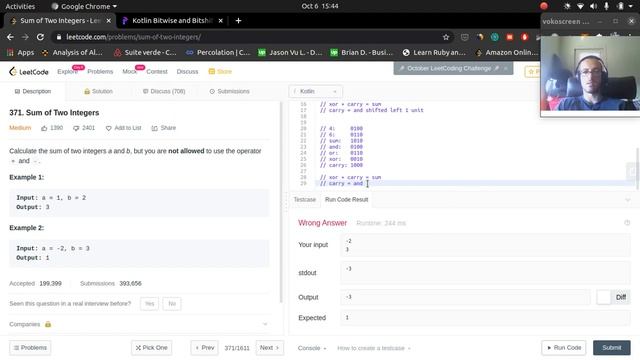Switch to the Description tab
640x360 pixels.
point(33,91)
